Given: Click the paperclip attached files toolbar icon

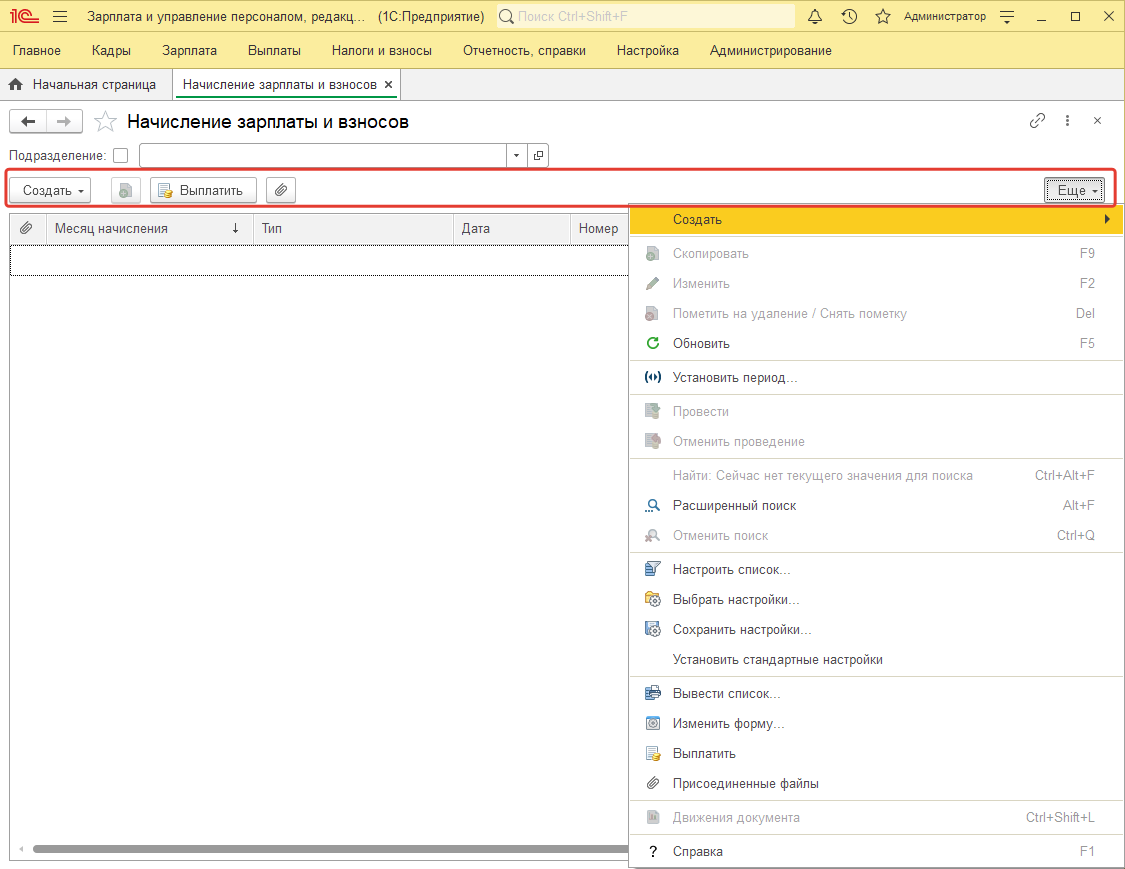Looking at the screenshot, I should (281, 190).
